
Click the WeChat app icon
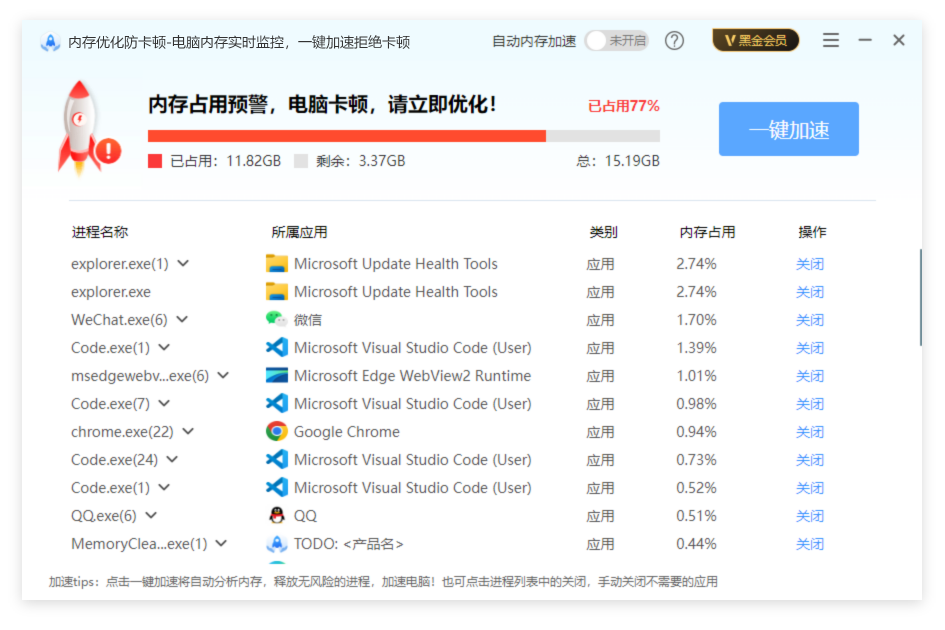coord(277,320)
